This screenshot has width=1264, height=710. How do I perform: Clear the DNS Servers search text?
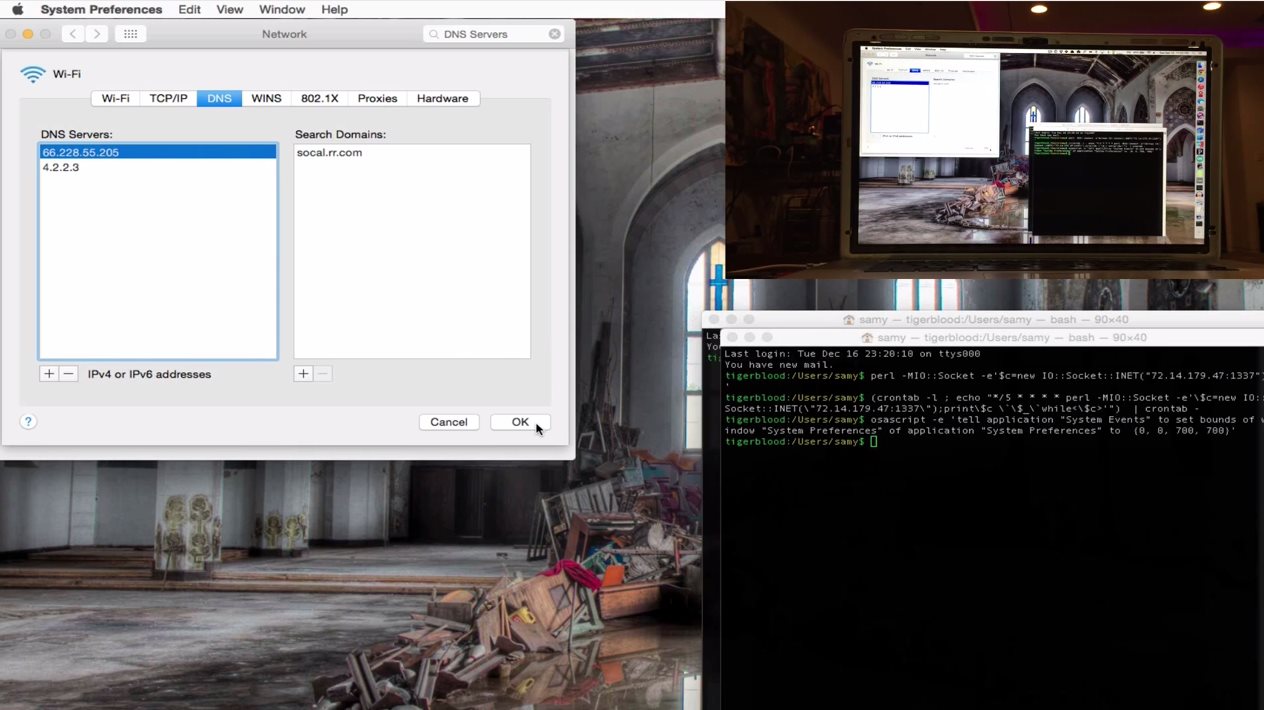point(554,34)
